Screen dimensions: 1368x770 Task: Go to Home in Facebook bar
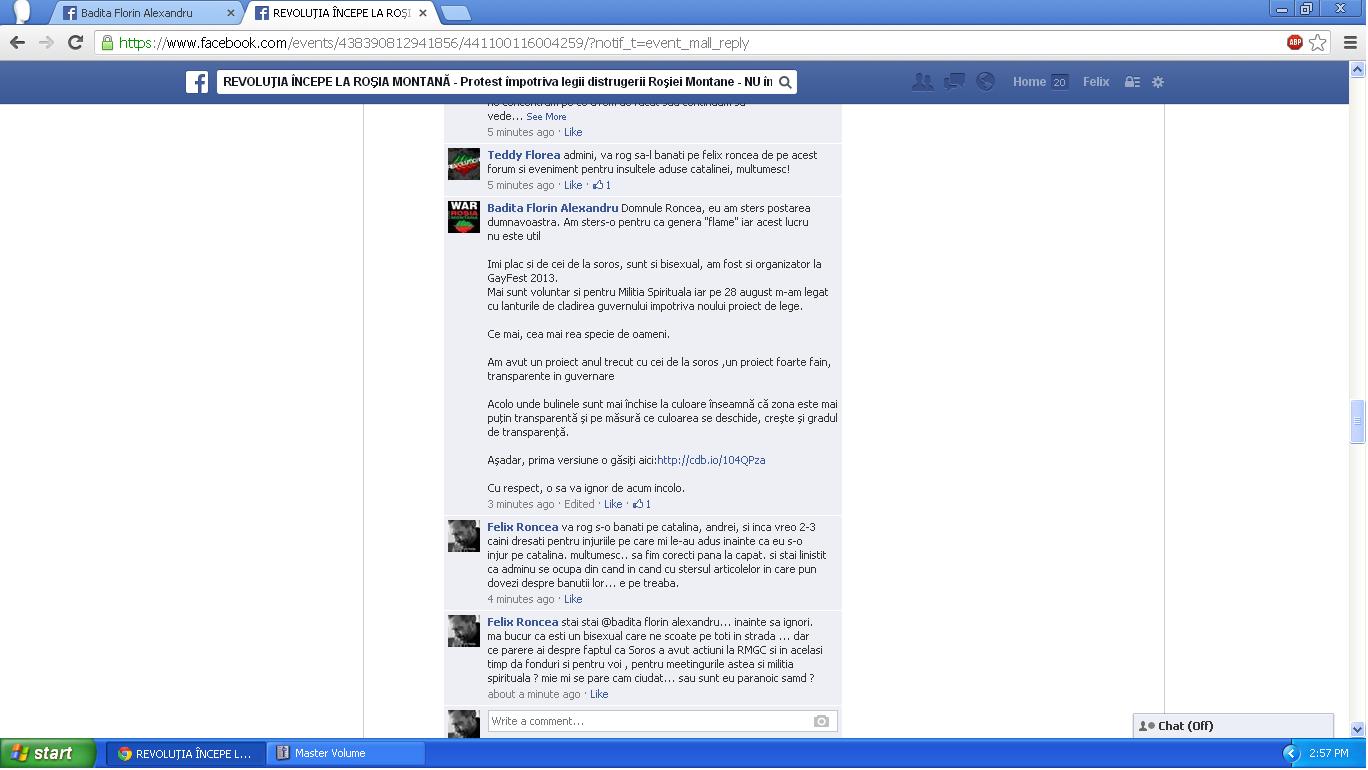[1028, 82]
